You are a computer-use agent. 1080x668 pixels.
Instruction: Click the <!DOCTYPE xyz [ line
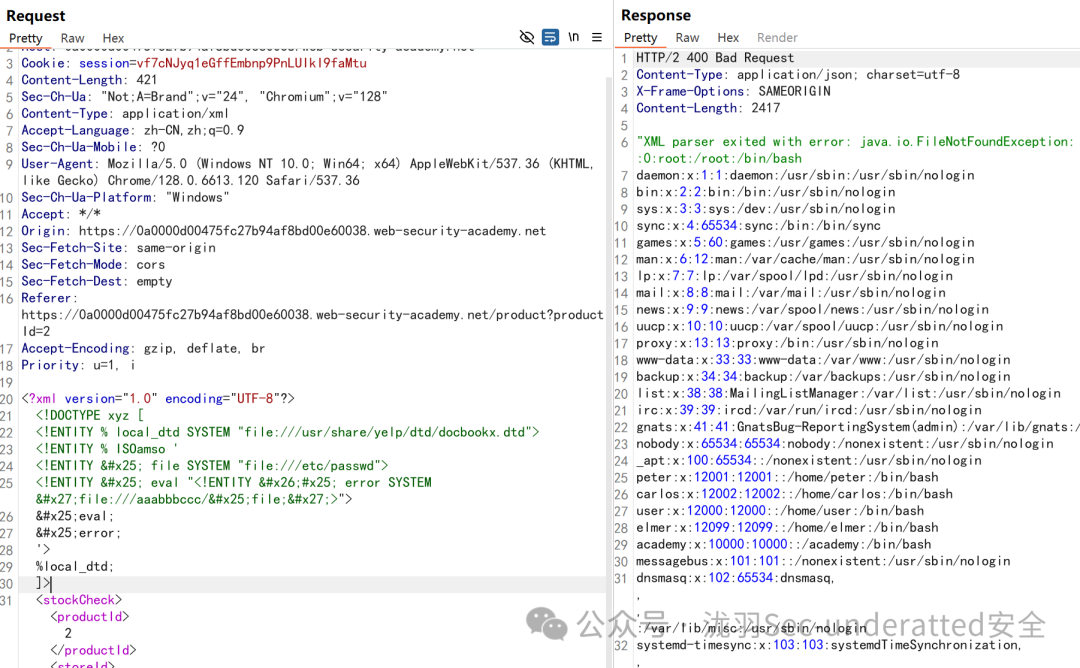coord(90,415)
